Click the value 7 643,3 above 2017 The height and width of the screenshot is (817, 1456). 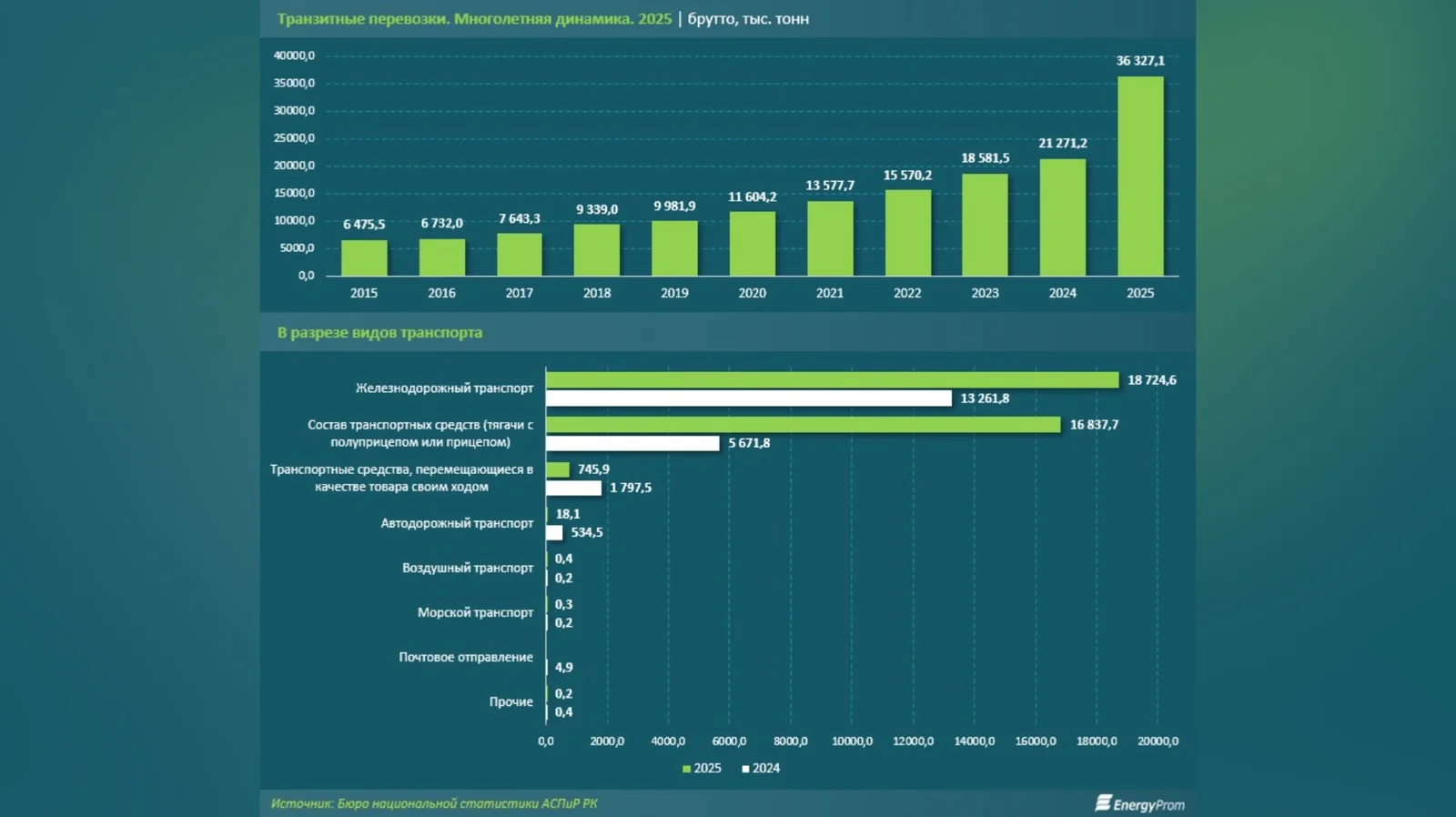pos(520,218)
